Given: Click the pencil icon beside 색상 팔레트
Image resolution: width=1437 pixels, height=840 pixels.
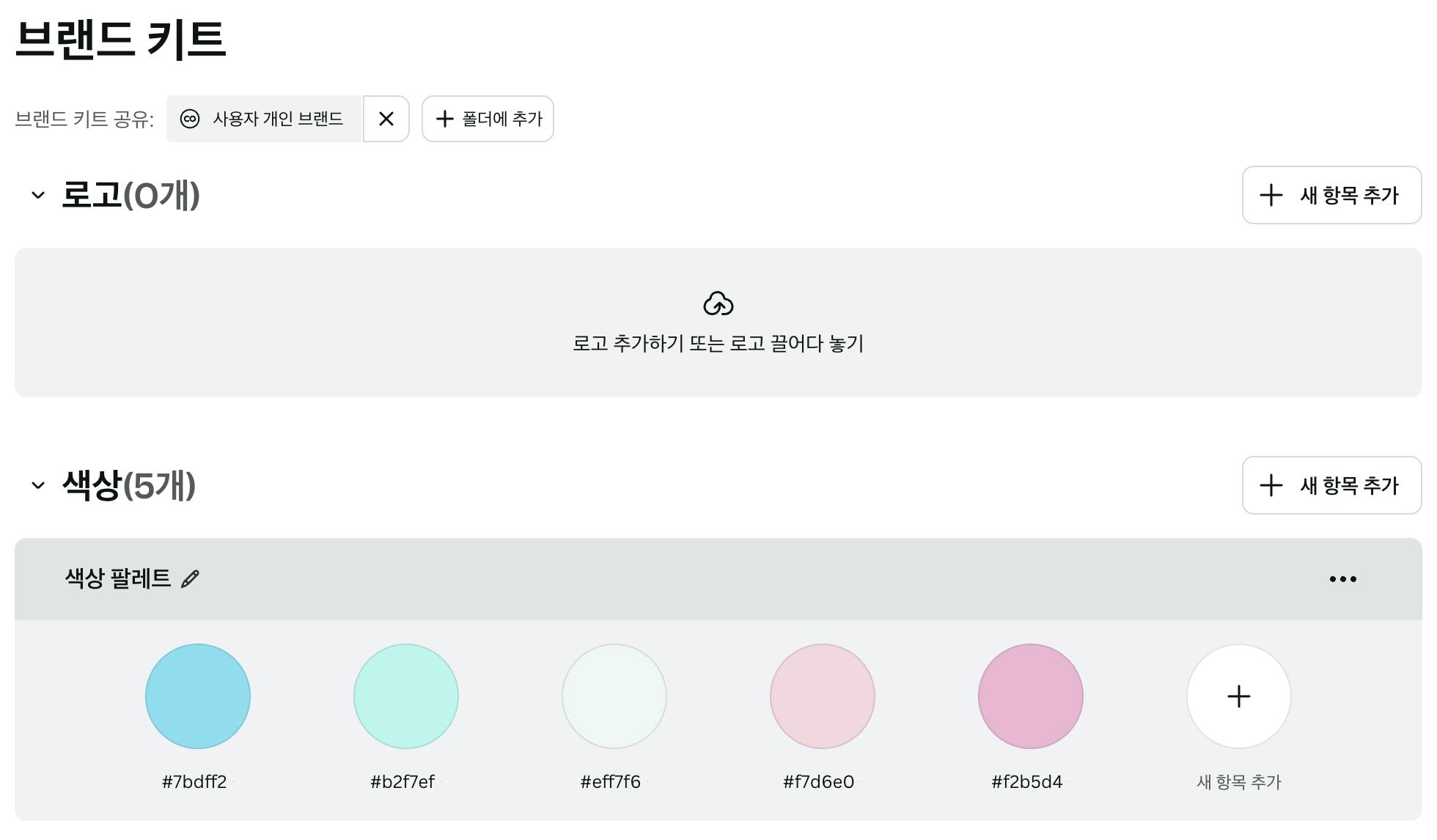Looking at the screenshot, I should [x=190, y=579].
